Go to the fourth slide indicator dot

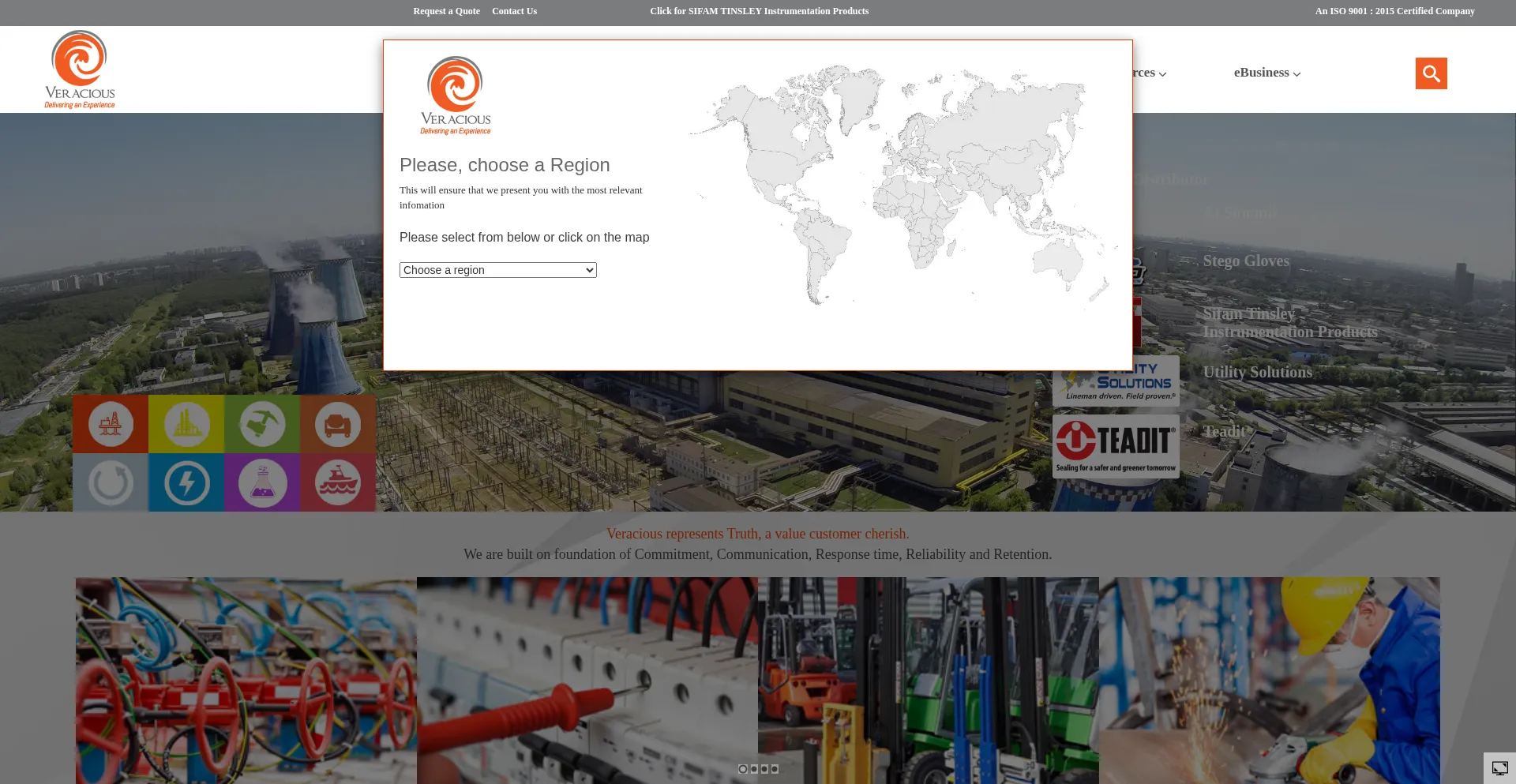[x=775, y=769]
